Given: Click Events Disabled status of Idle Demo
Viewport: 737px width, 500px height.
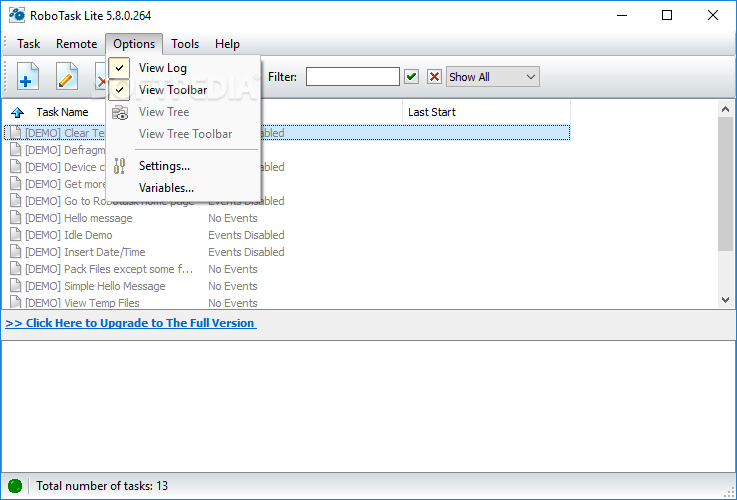Looking at the screenshot, I should [246, 235].
